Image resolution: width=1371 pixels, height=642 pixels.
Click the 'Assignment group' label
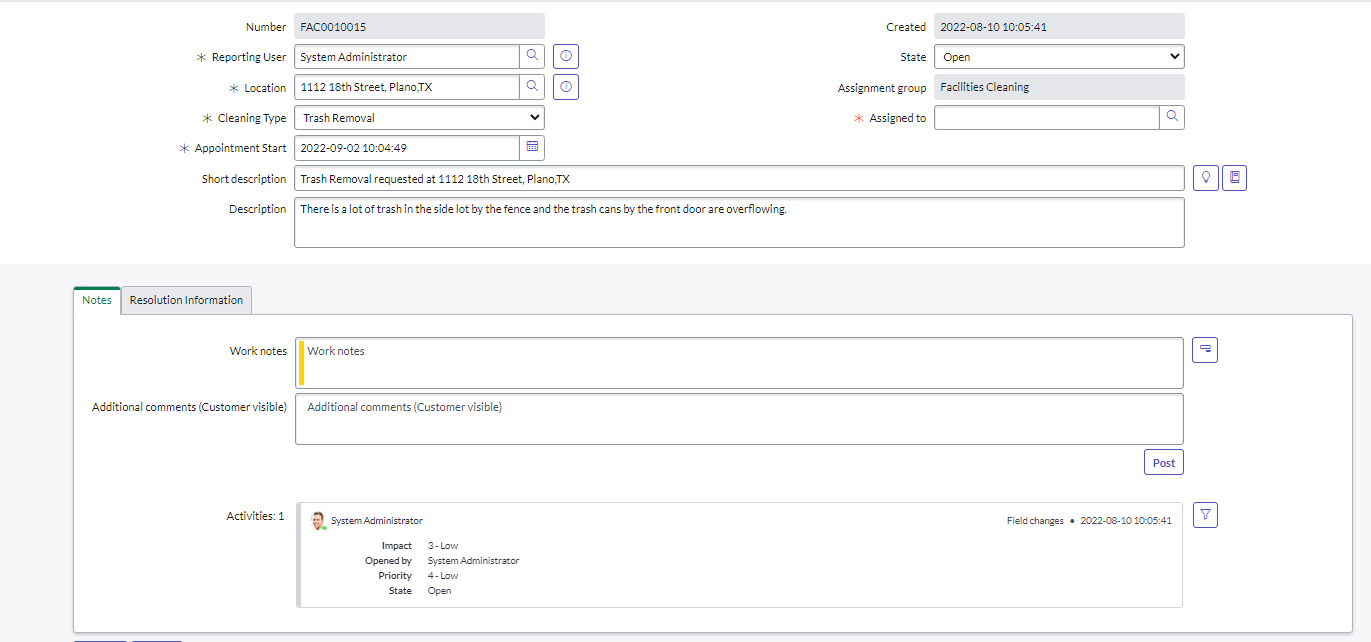pos(882,88)
